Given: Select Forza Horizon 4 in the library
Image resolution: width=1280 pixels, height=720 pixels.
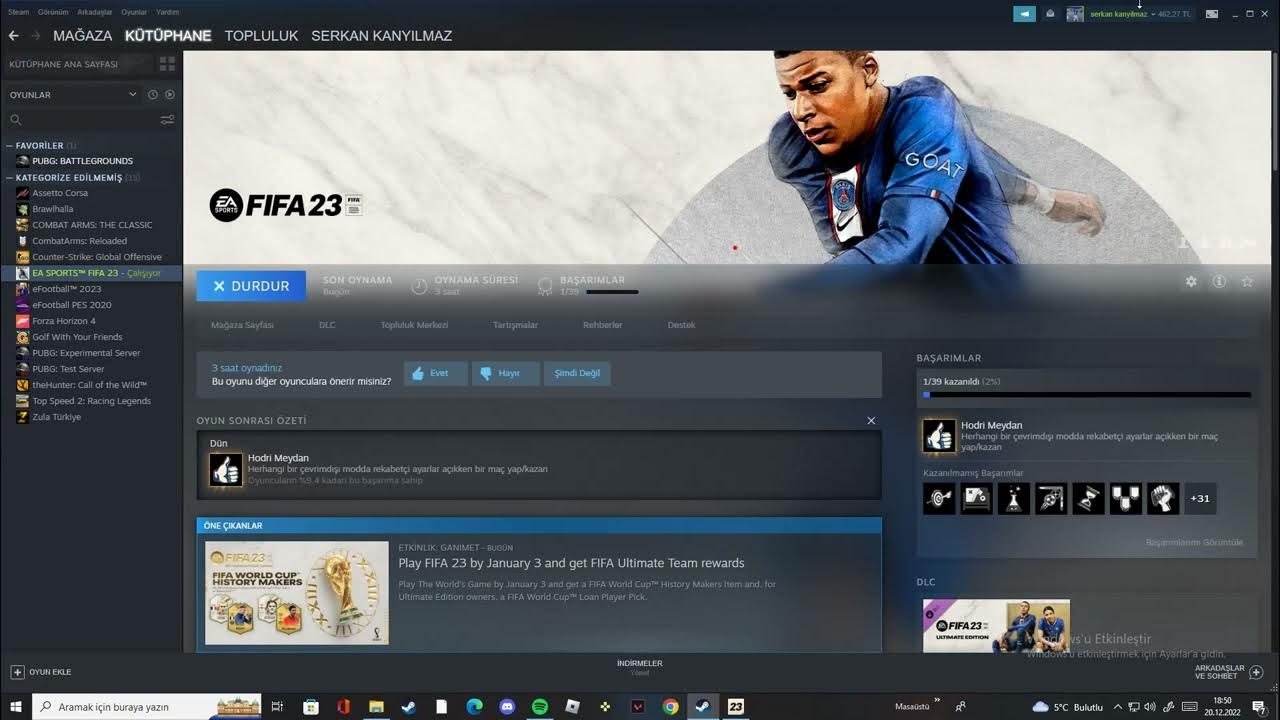Looking at the screenshot, I should 64,321.
